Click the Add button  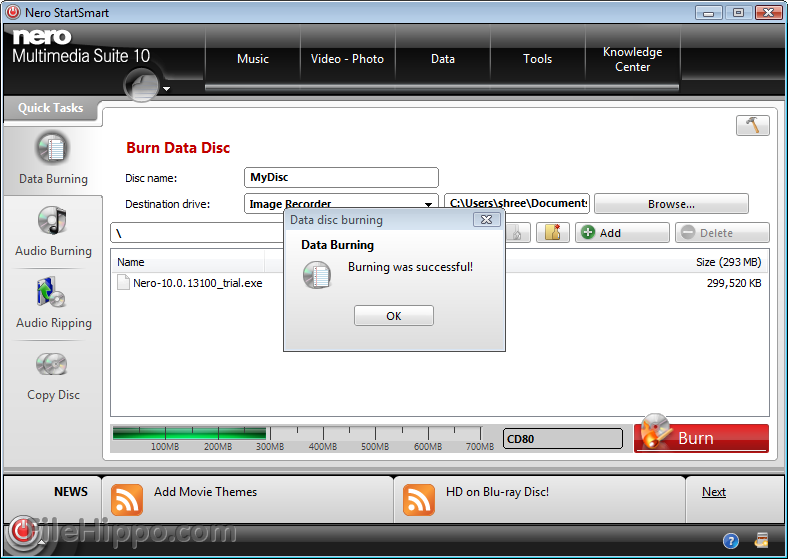point(622,233)
